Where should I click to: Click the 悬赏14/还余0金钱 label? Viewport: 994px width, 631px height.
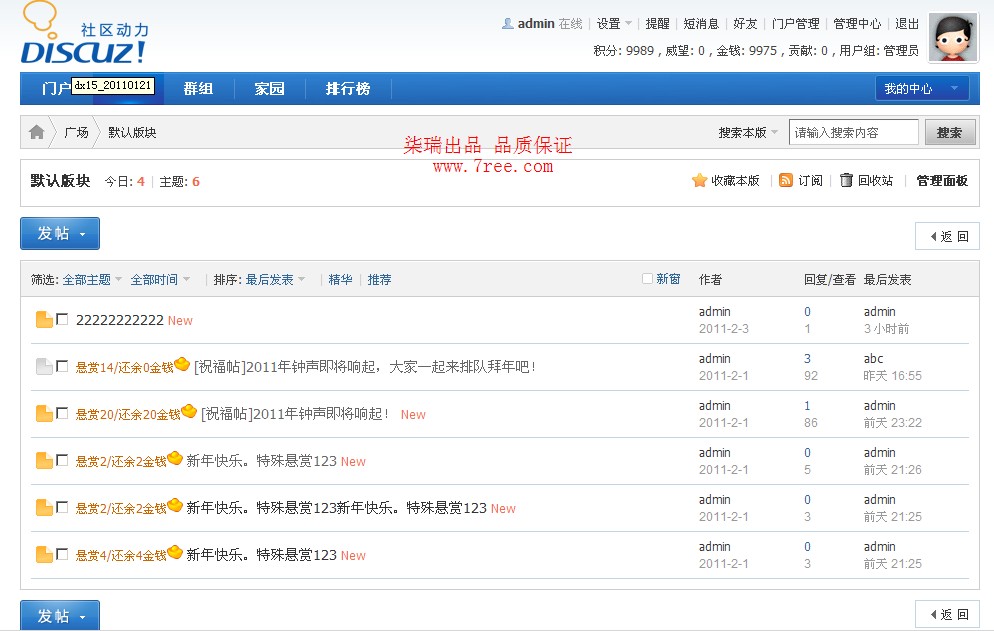[x=124, y=367]
